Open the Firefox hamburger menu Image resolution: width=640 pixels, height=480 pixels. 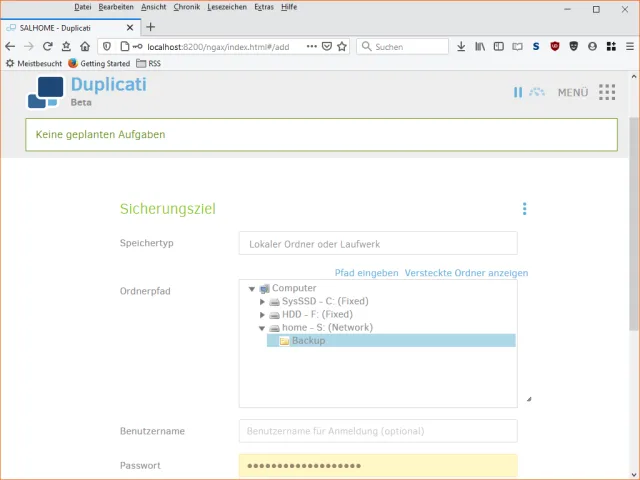(630, 47)
